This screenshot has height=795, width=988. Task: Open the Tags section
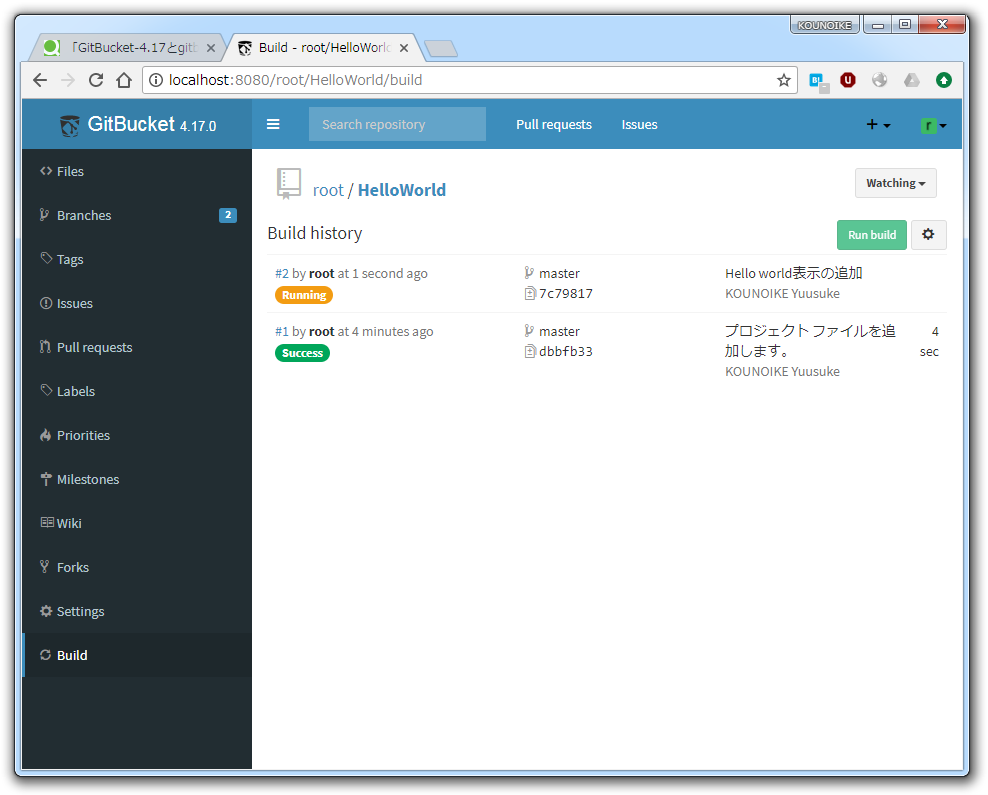point(70,259)
